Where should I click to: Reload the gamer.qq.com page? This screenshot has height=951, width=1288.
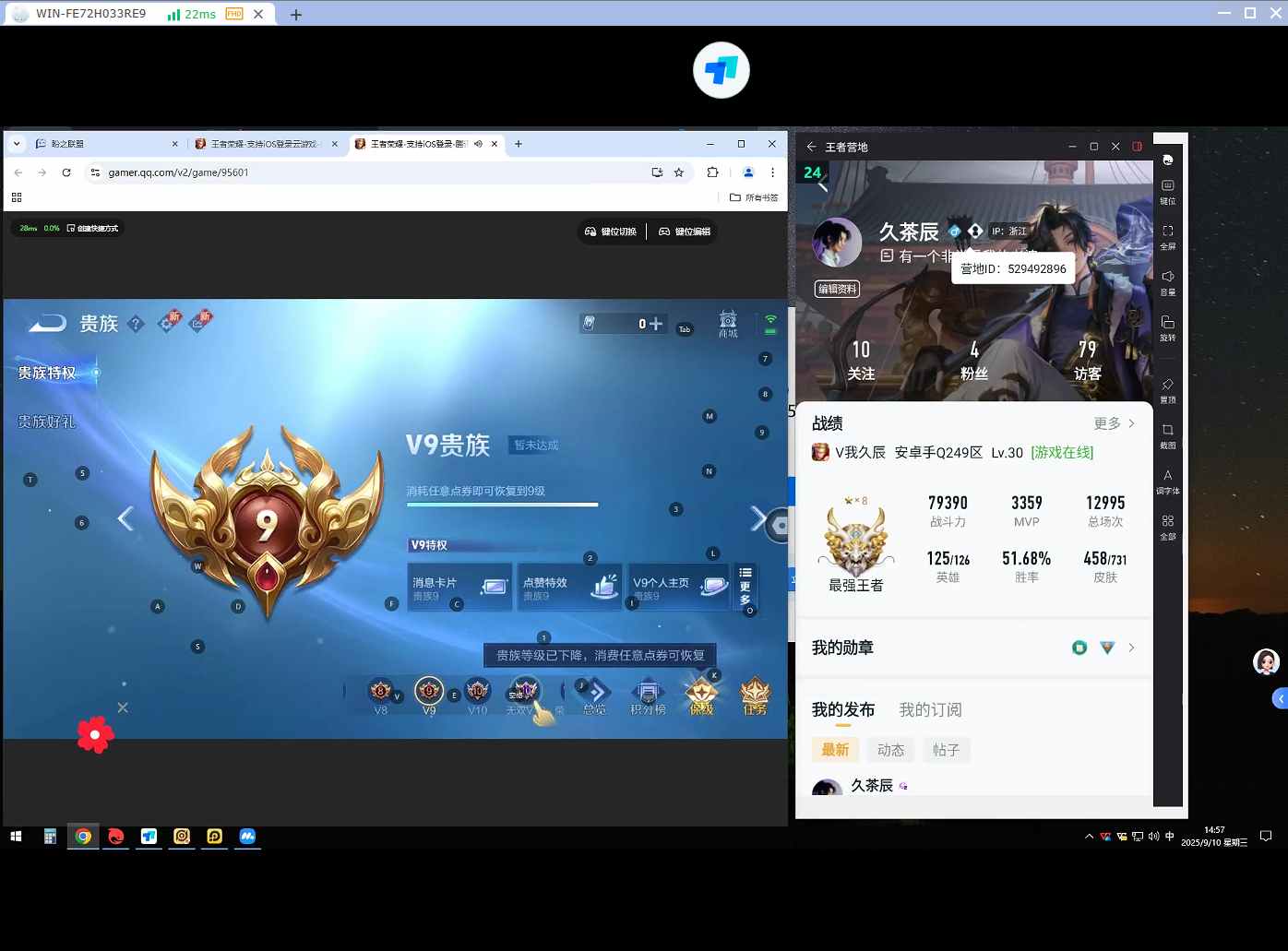pyautogui.click(x=66, y=172)
